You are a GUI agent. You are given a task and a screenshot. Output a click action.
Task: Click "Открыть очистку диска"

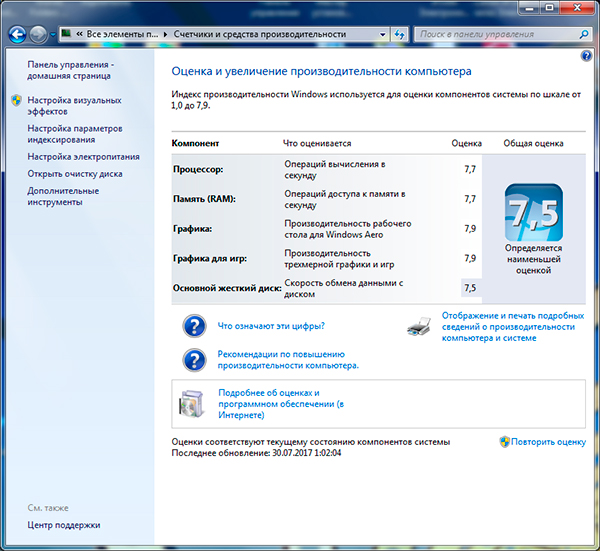[x=75, y=174]
